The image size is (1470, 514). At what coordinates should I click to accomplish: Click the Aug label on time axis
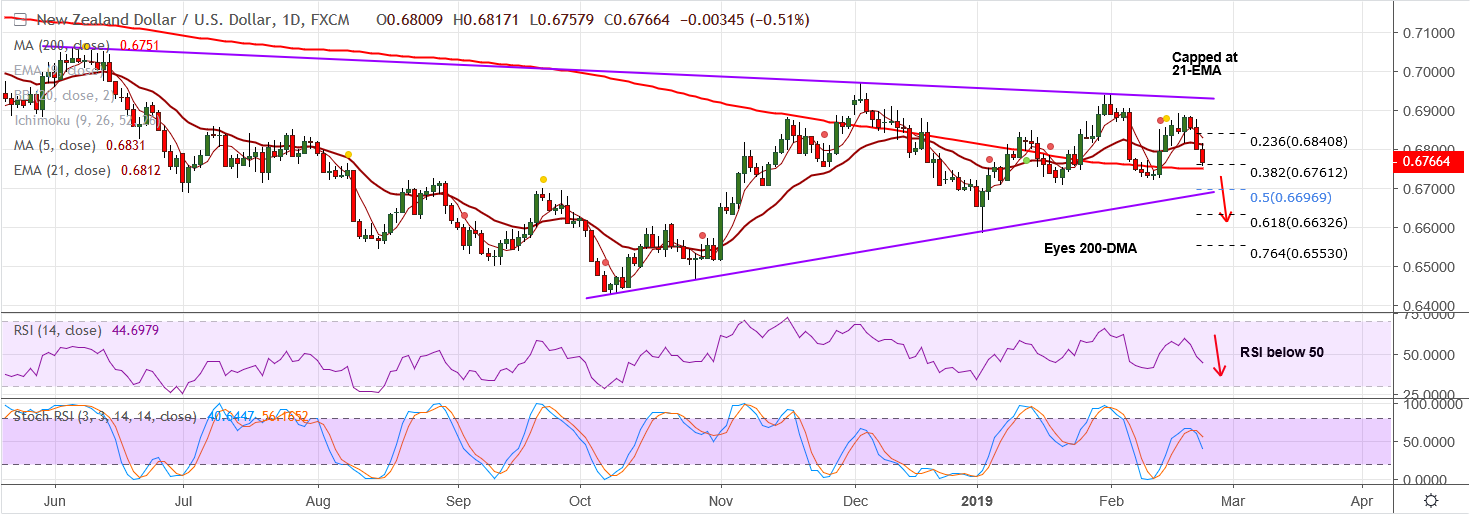coord(318,499)
